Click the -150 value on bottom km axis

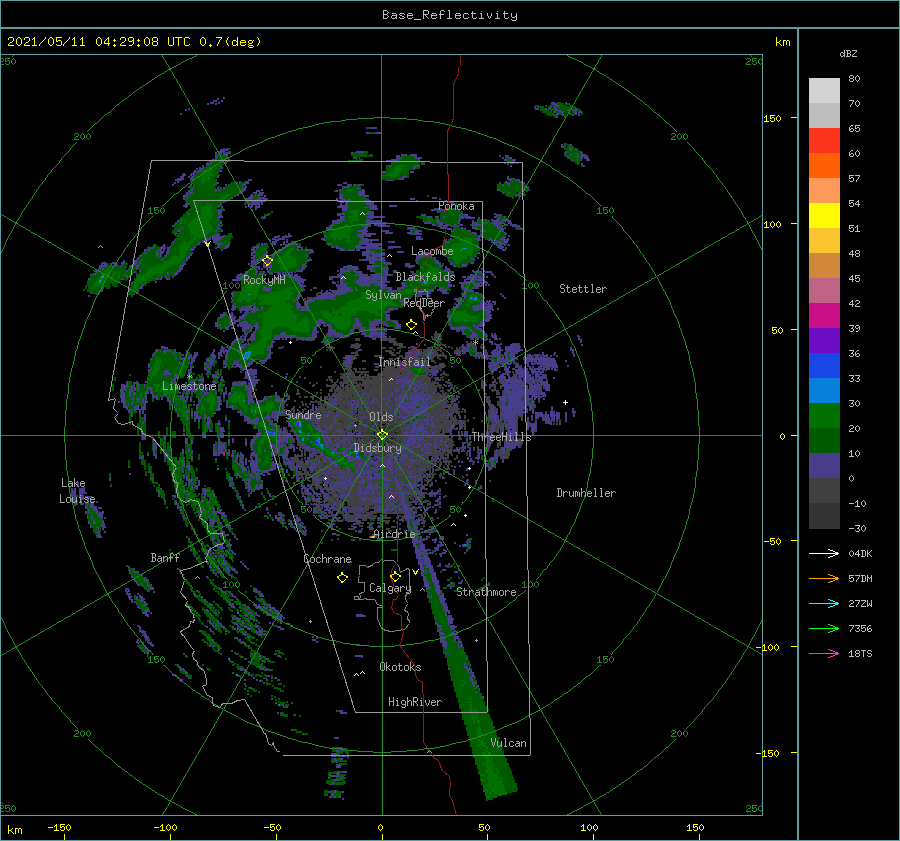(59, 827)
